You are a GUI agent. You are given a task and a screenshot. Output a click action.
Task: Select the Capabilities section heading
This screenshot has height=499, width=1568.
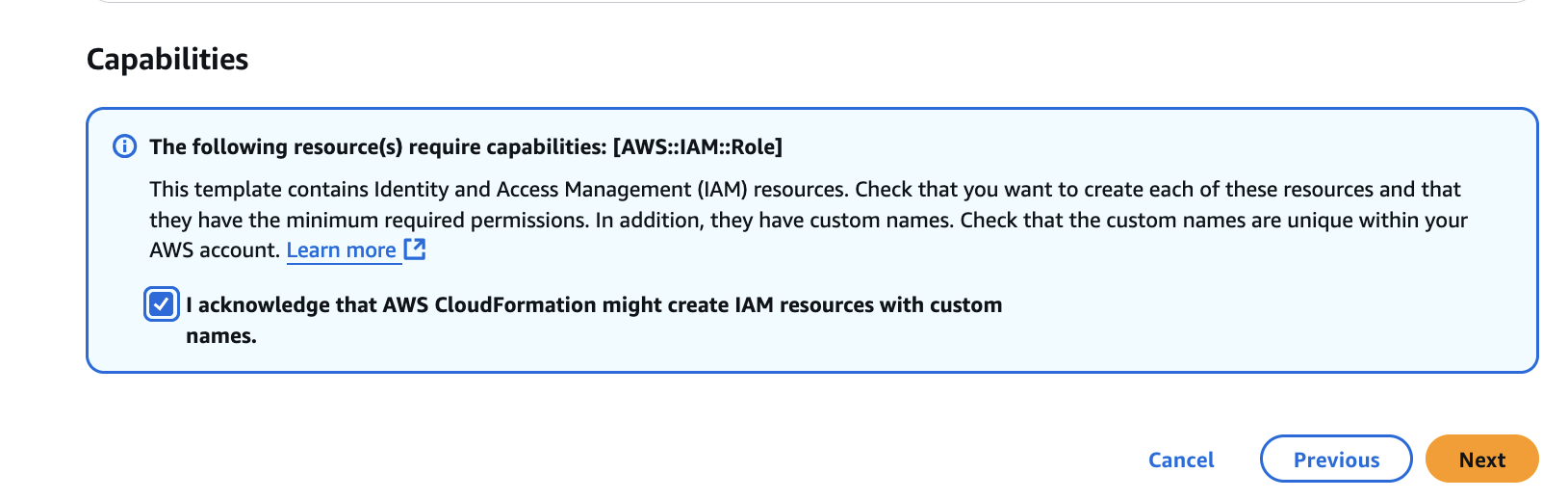(x=167, y=59)
